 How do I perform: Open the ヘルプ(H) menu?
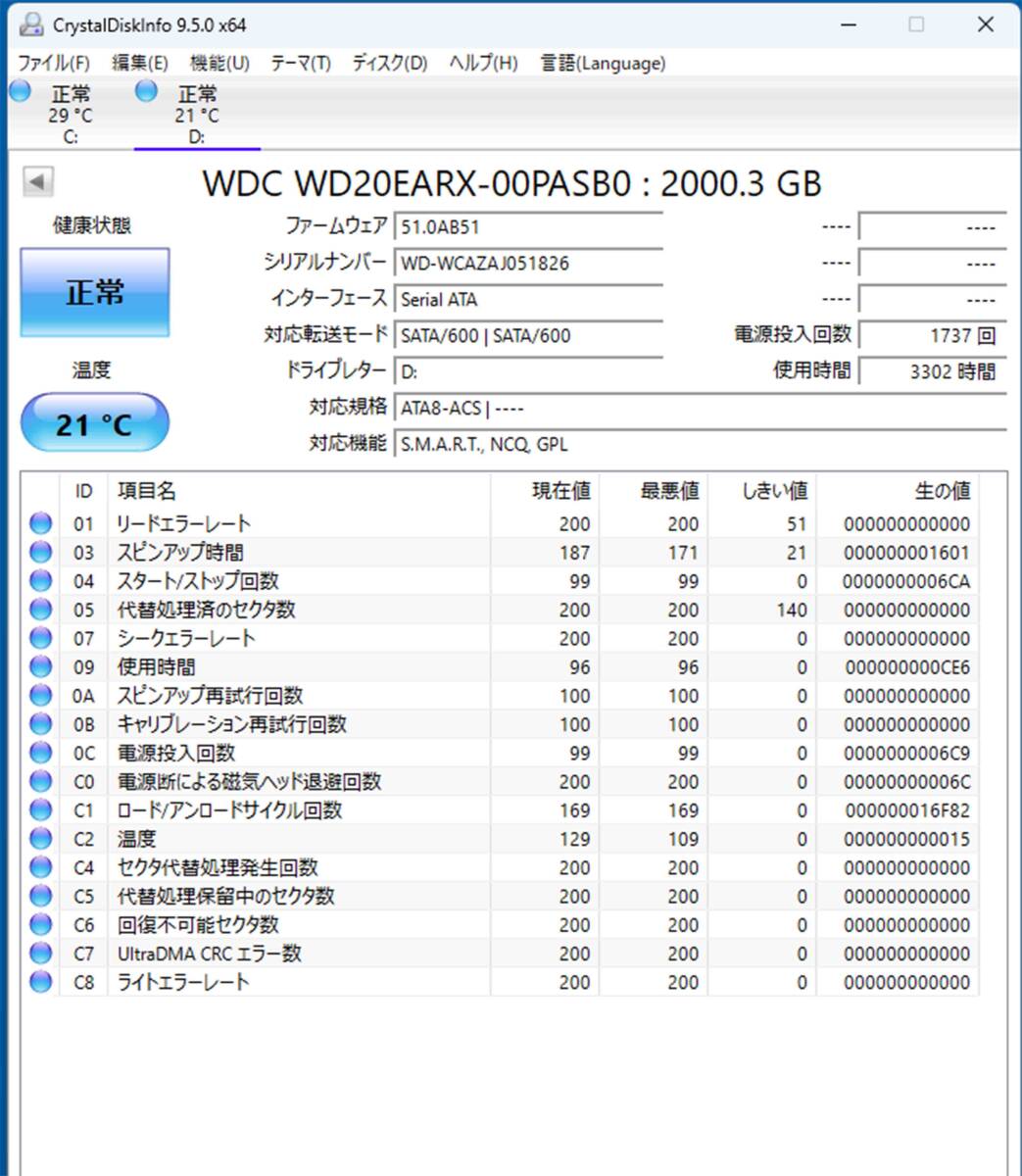[x=483, y=63]
